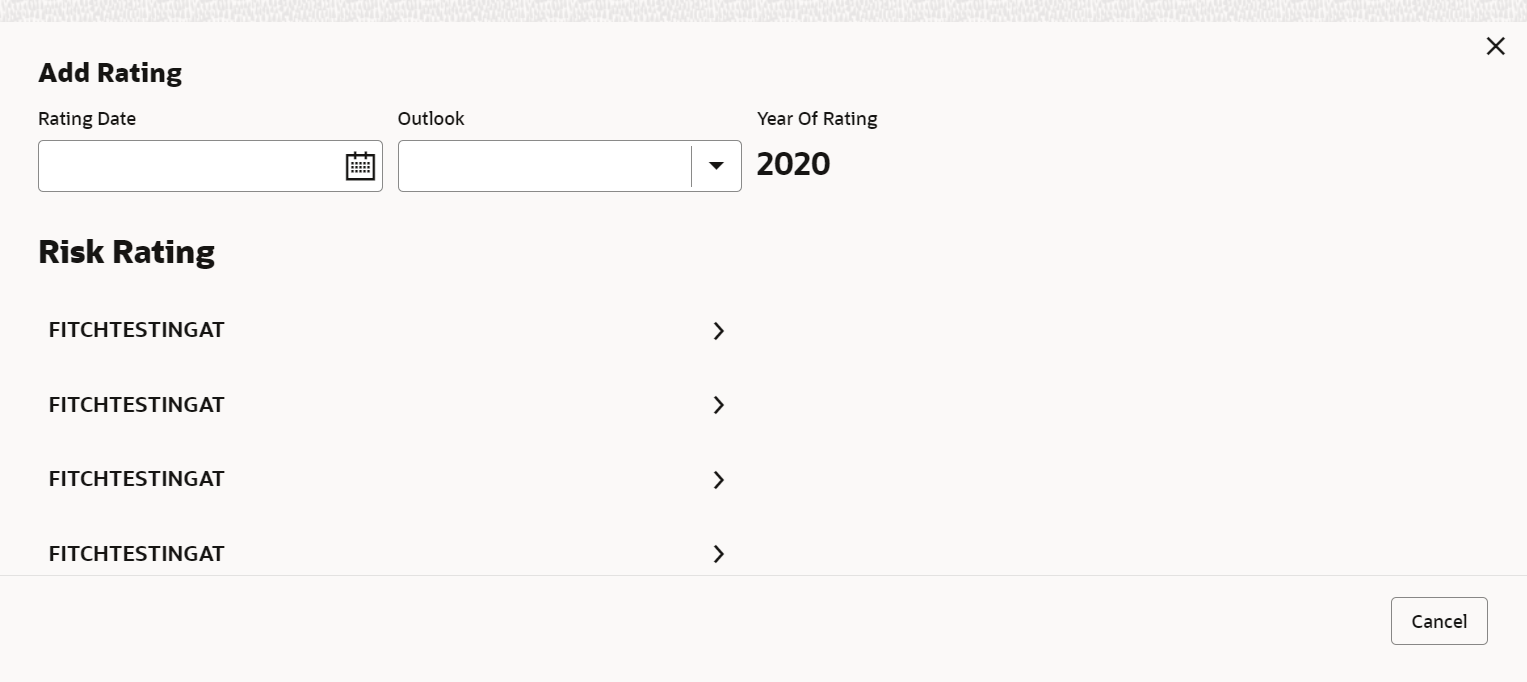
Task: Expand the second FITCHTESTINGAT chevron arrow
Action: pos(718,405)
